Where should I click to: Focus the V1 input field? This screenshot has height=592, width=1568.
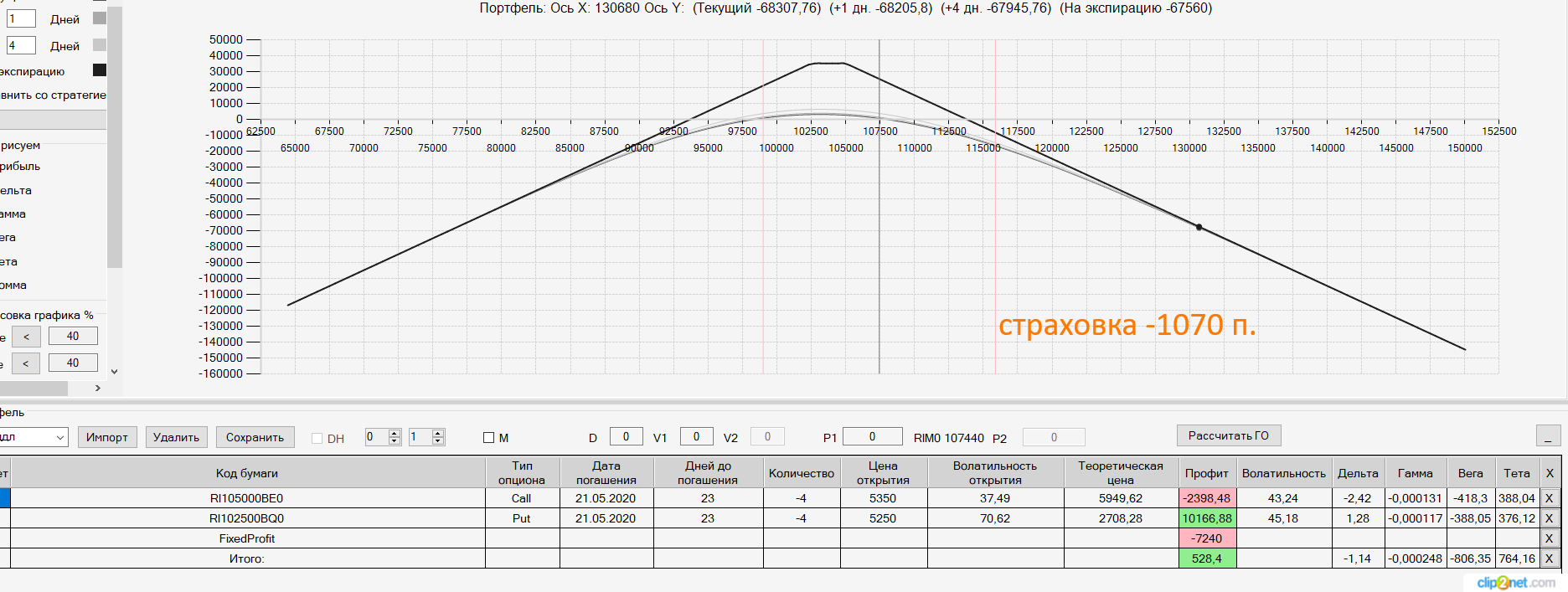click(x=696, y=436)
